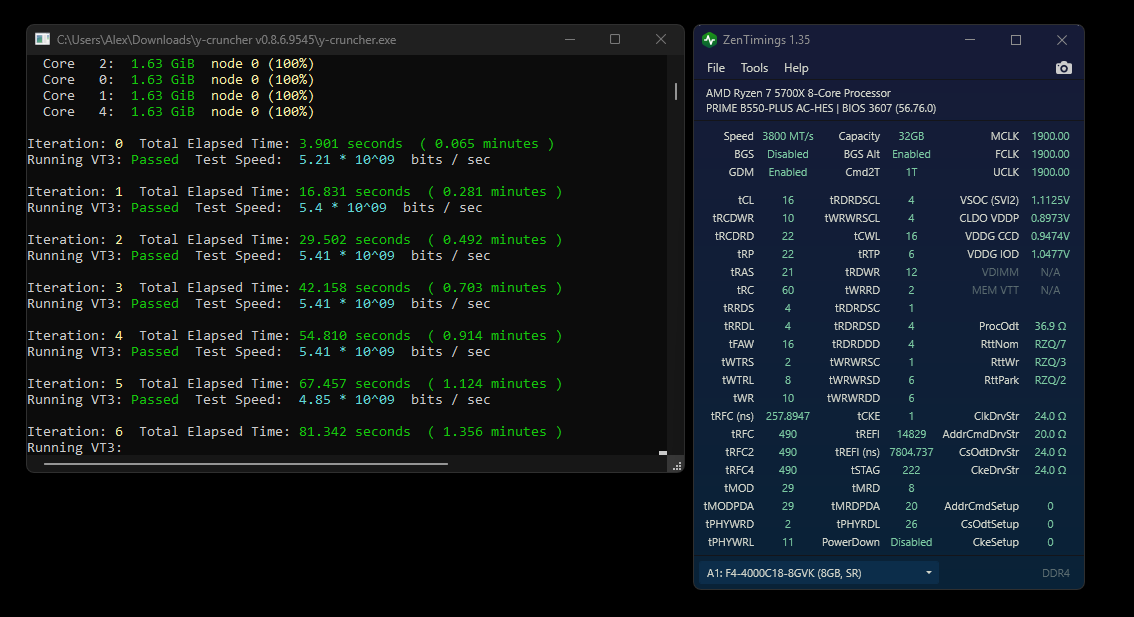Viewport: 1134px width, 617px height.
Task: Click the FCLK value 1900.00
Action: coord(1050,154)
